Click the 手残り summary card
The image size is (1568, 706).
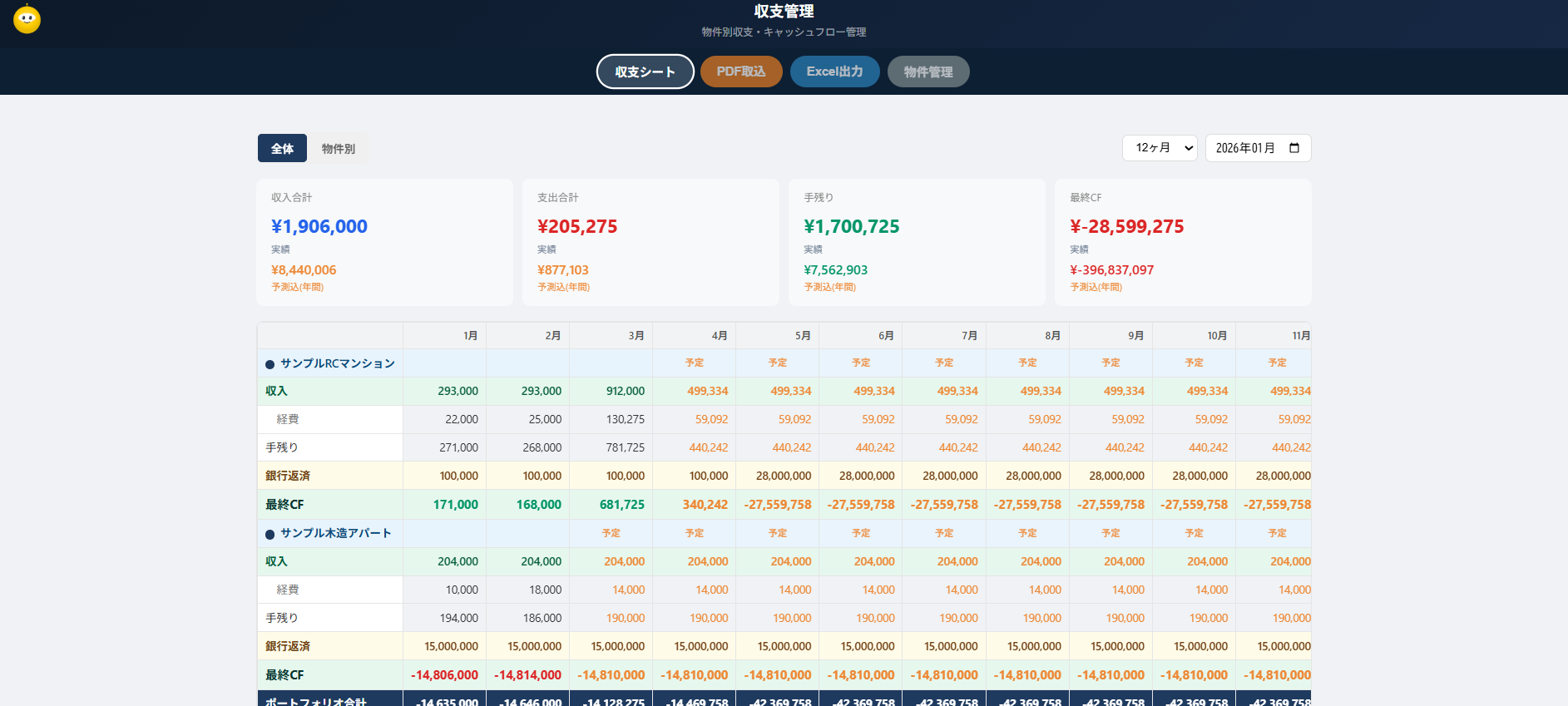(x=917, y=242)
